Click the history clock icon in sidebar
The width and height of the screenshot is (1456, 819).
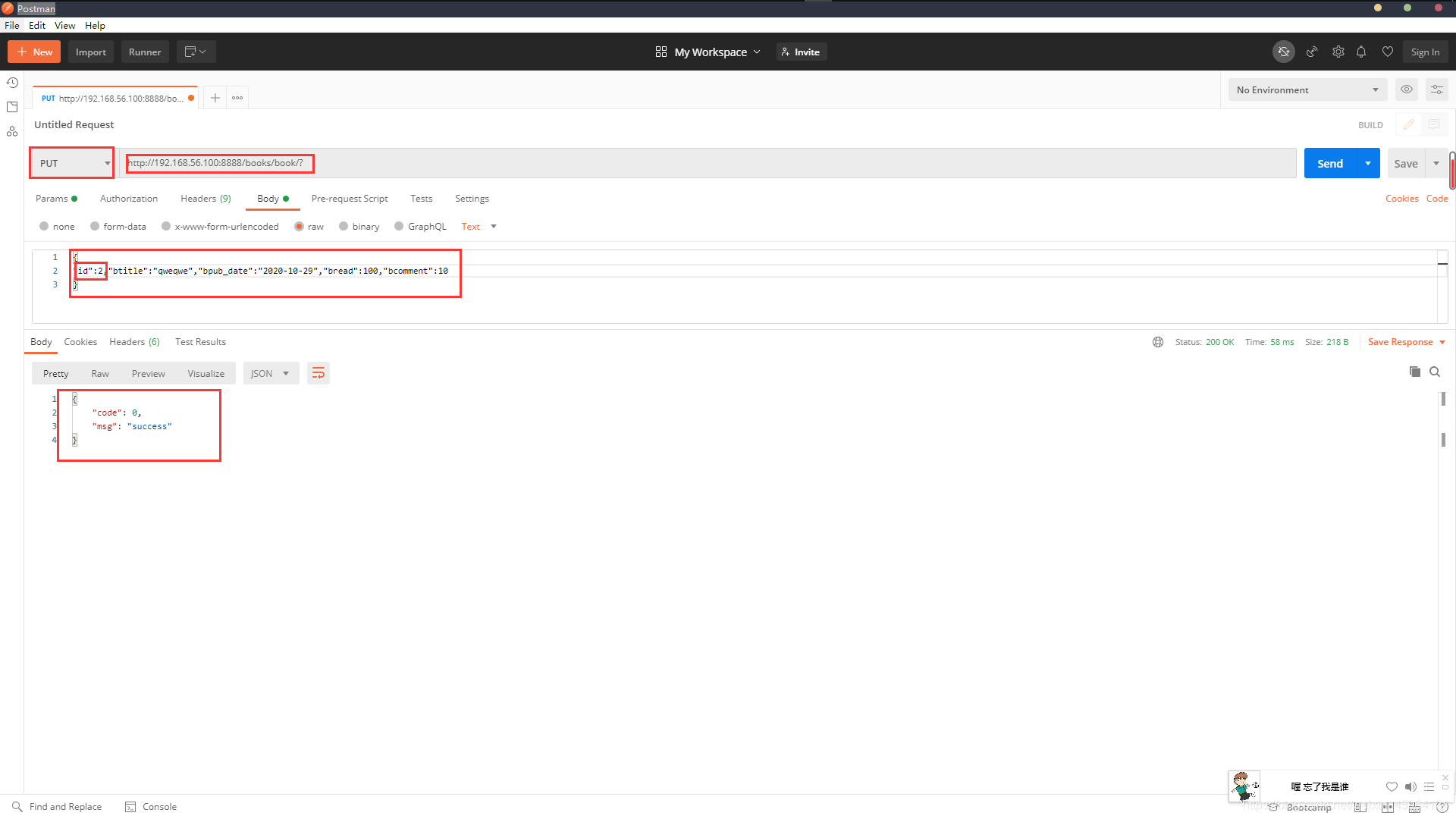[13, 84]
